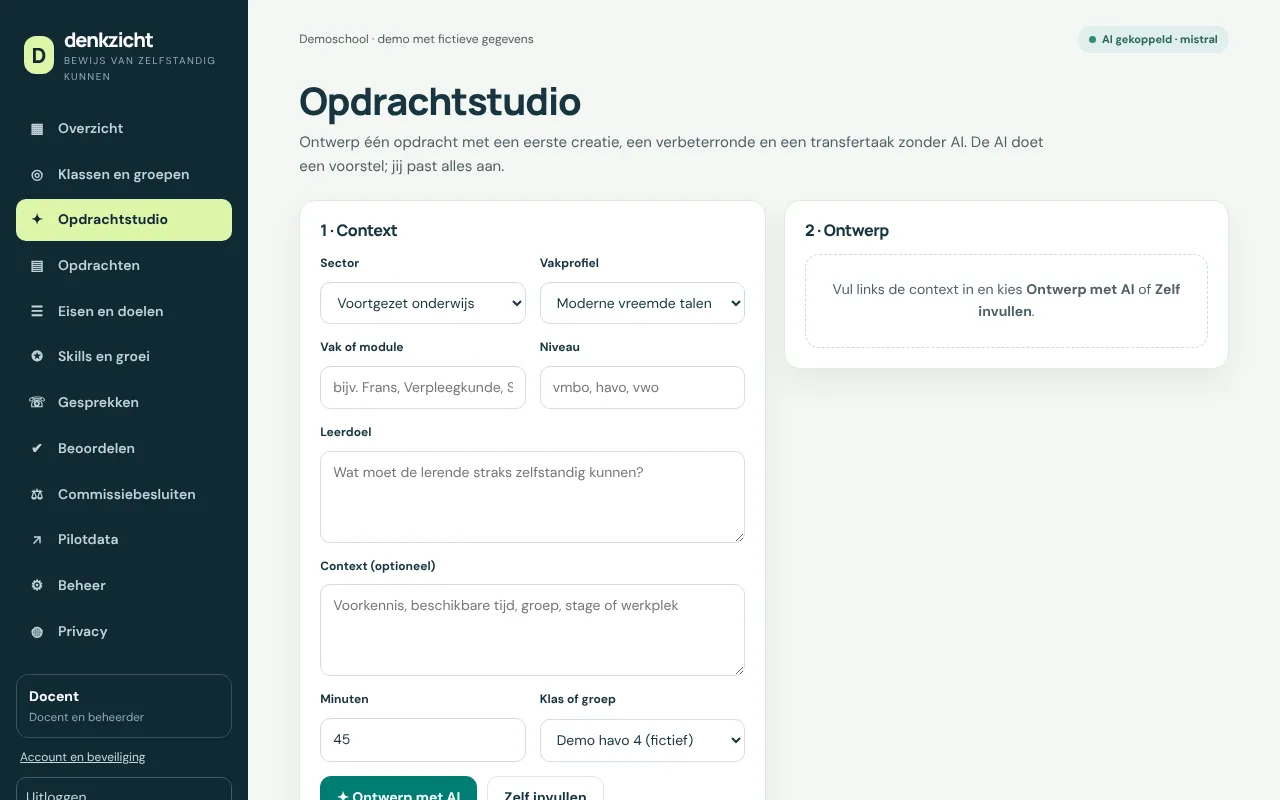Open the Overzicht page
Image resolution: width=1280 pixels, height=800 pixels.
pos(124,129)
